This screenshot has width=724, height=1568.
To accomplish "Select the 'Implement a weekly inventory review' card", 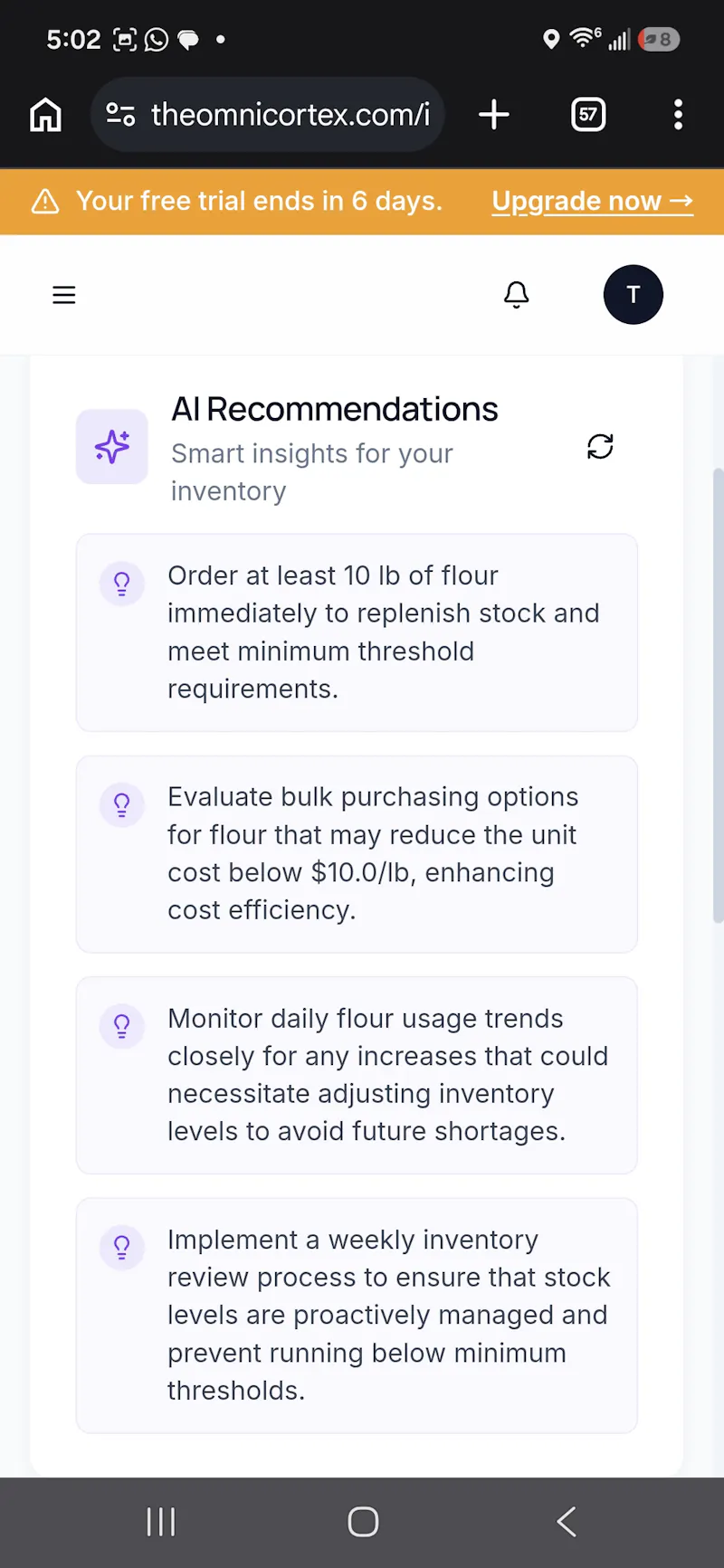I will coord(357,1316).
